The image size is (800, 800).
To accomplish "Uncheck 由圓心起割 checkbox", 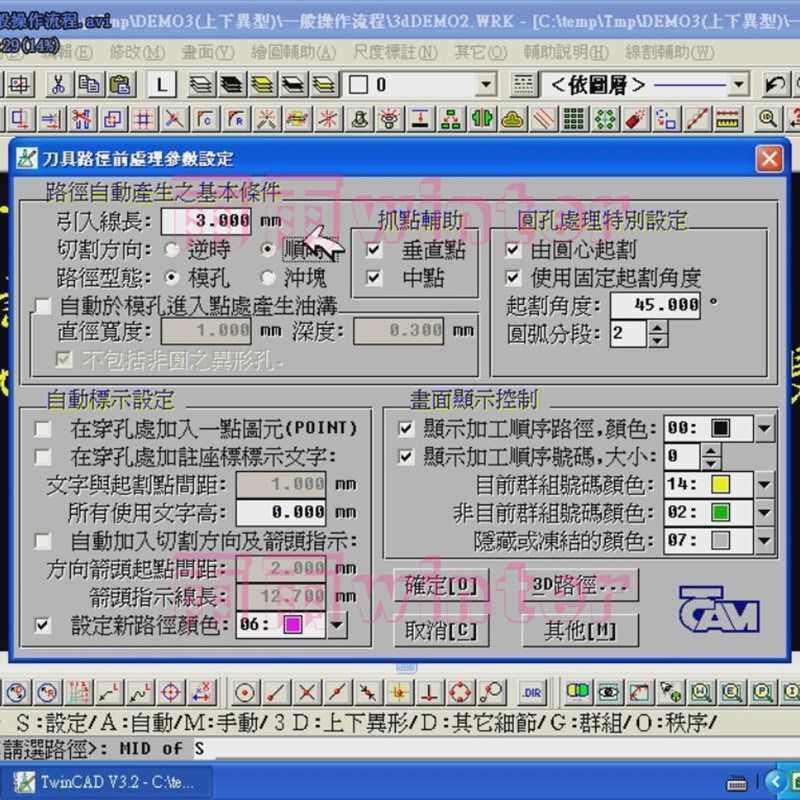I will point(513,249).
